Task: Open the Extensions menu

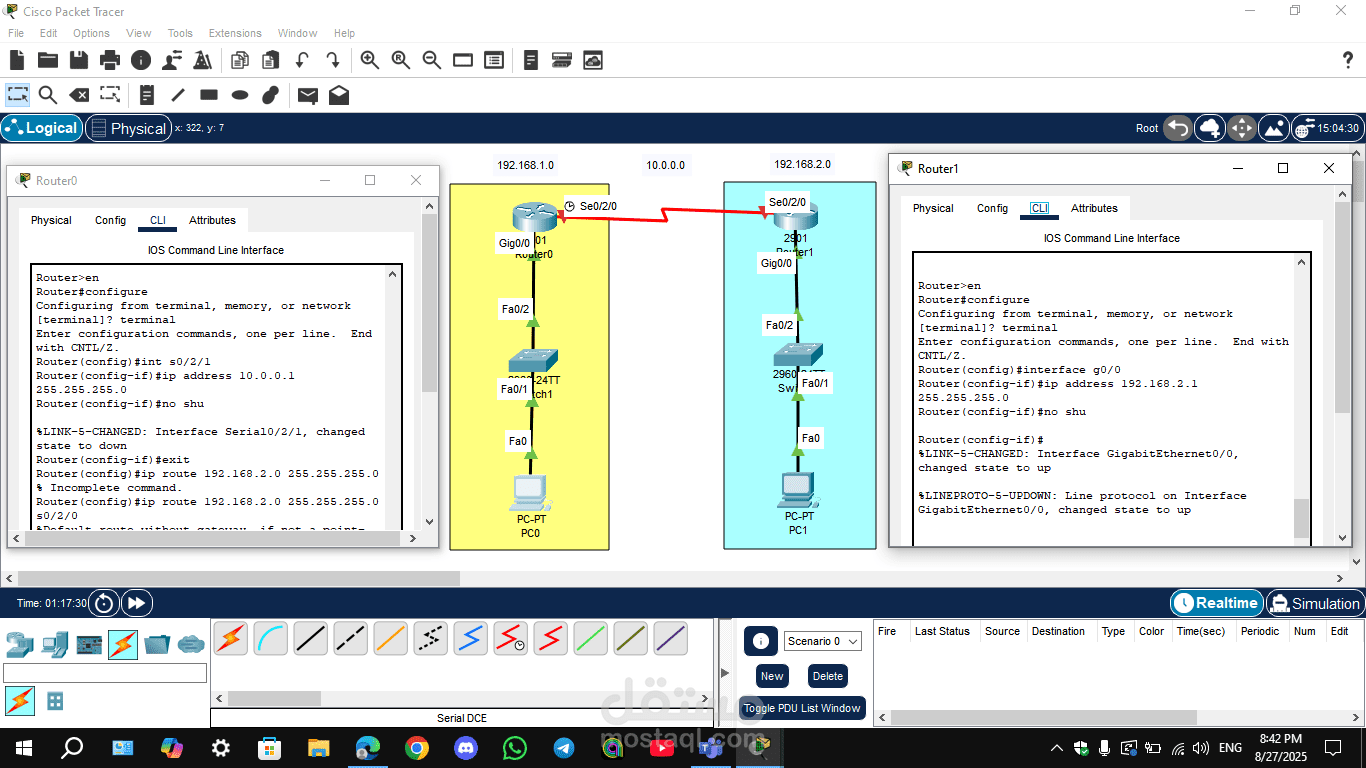Action: [235, 33]
